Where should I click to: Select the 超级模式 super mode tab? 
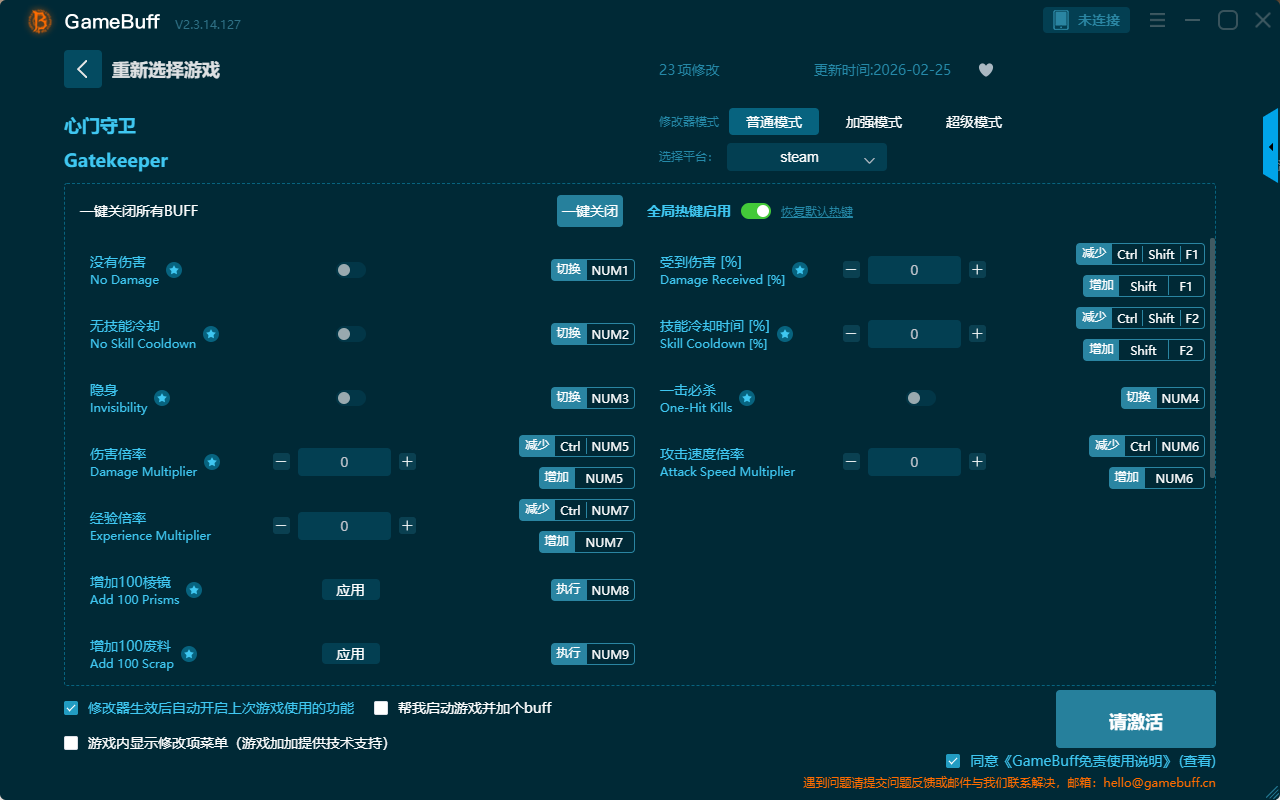pos(973,122)
